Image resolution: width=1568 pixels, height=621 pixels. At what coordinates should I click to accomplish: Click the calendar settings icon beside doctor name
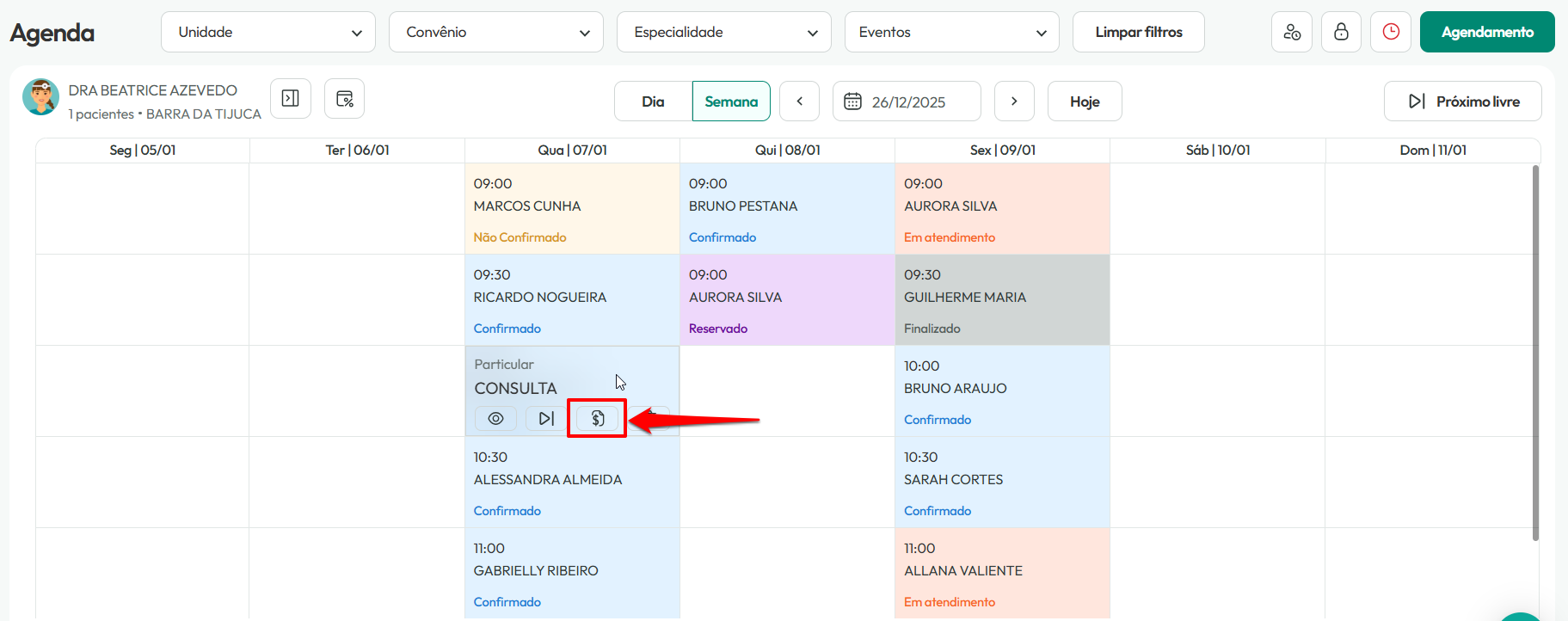[344, 98]
